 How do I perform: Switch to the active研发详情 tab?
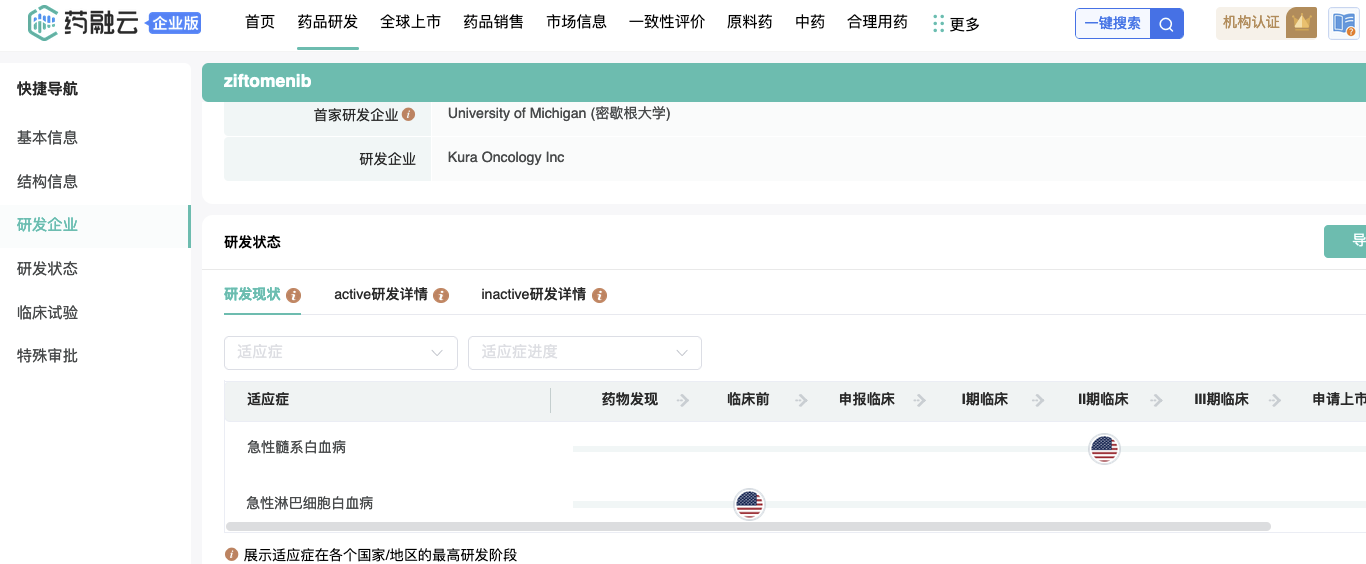[380, 294]
